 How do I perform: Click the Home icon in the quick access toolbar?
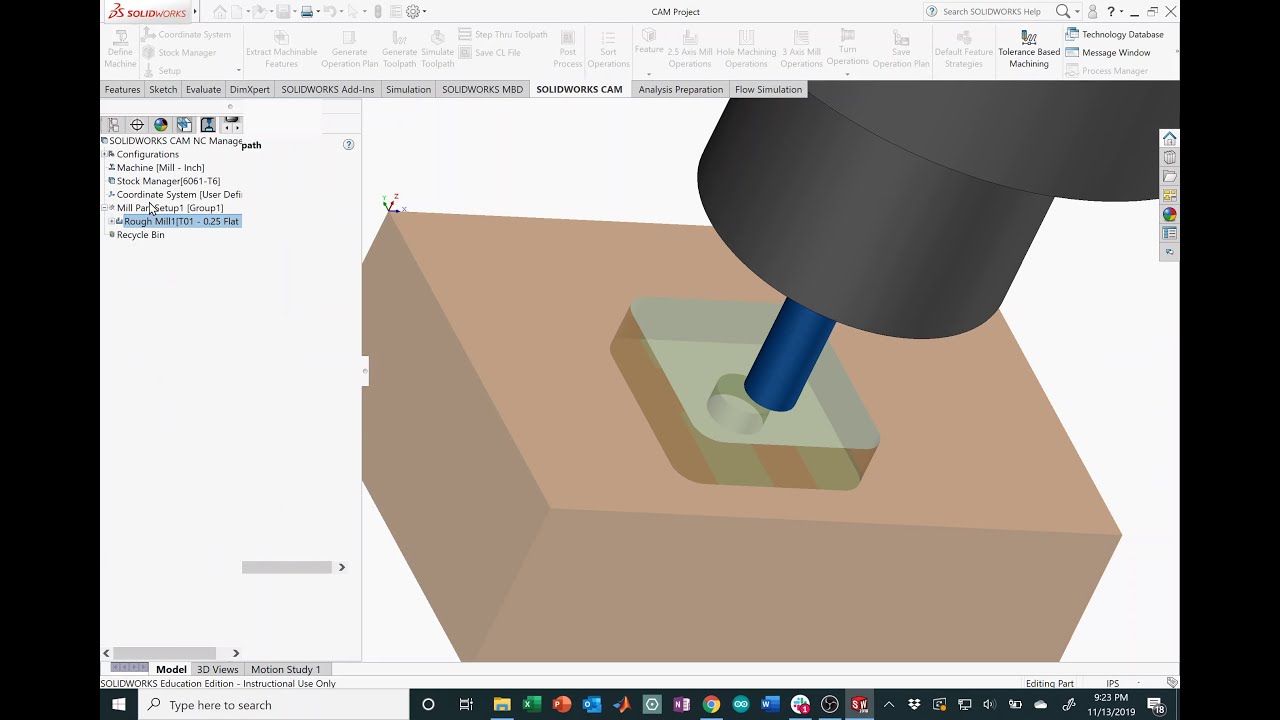coord(220,12)
